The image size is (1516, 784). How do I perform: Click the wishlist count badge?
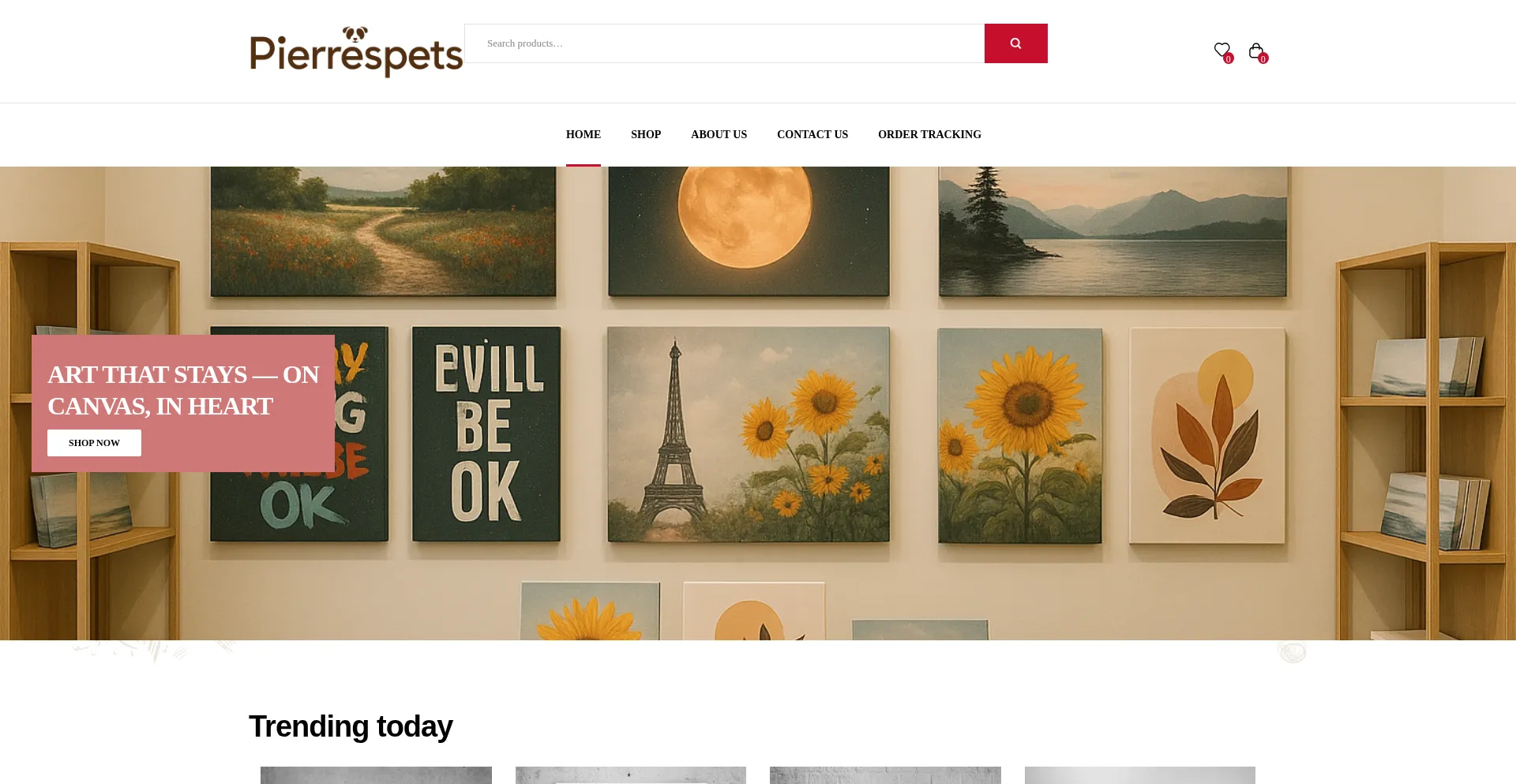pyautogui.click(x=1229, y=59)
